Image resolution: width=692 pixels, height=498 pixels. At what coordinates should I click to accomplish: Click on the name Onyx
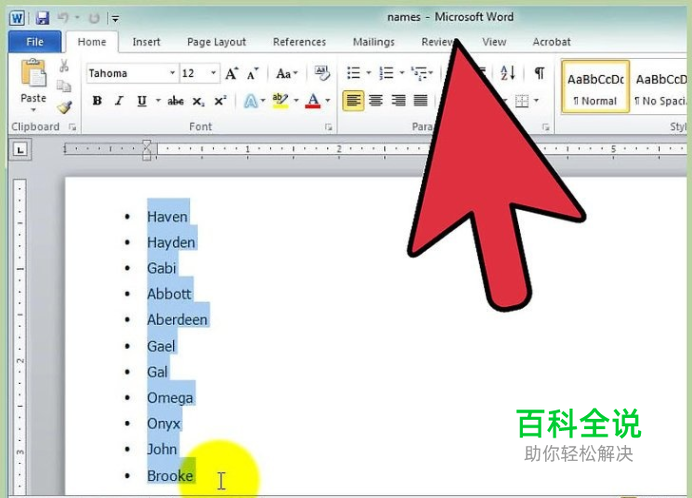(x=164, y=423)
